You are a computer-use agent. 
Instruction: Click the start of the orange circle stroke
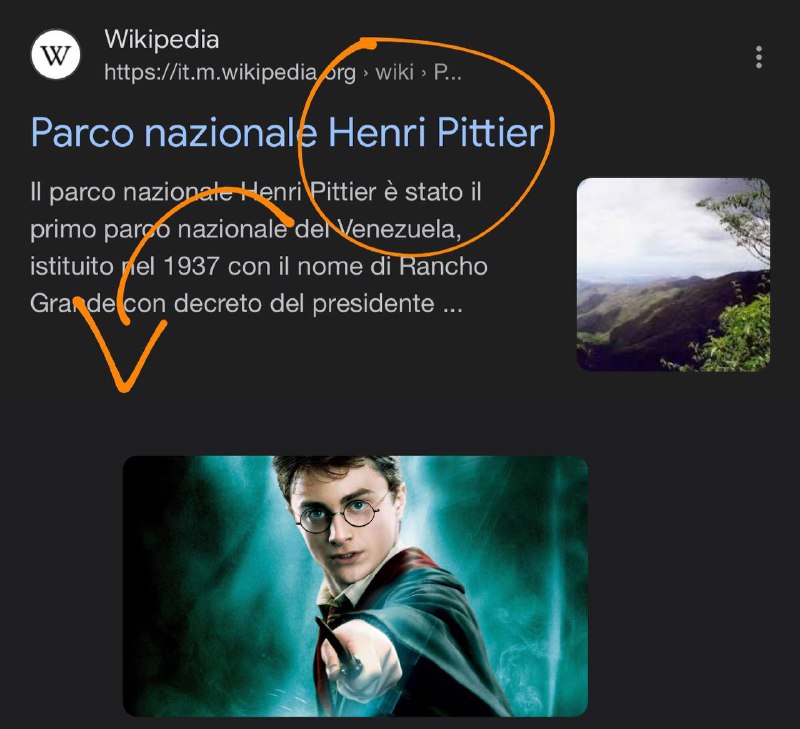[368, 44]
